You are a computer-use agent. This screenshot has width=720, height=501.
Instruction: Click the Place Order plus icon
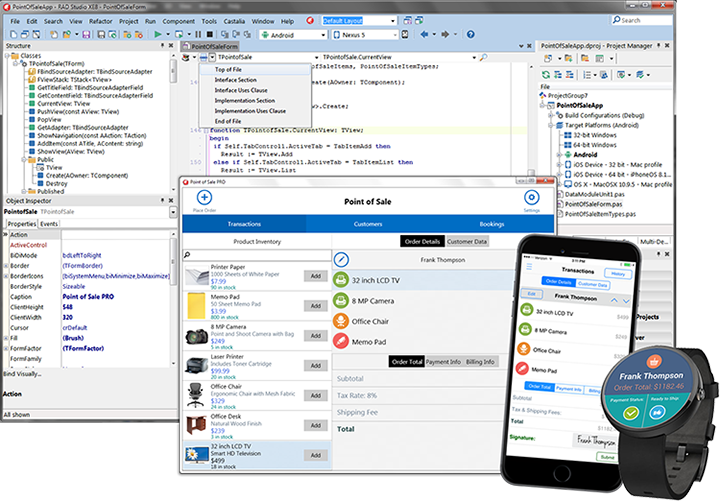coord(204,197)
